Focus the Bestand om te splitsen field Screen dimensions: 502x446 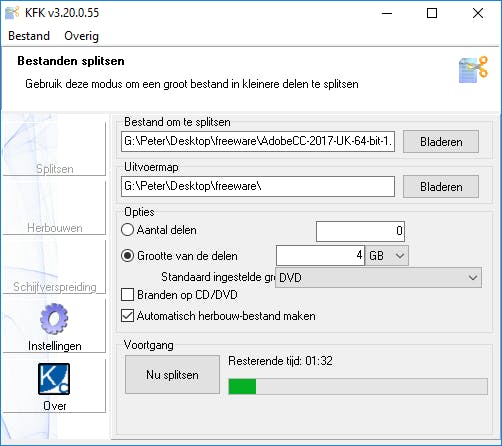258,141
